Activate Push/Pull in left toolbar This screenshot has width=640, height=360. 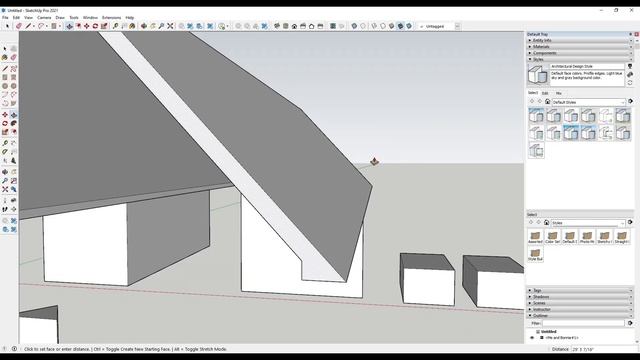13,115
